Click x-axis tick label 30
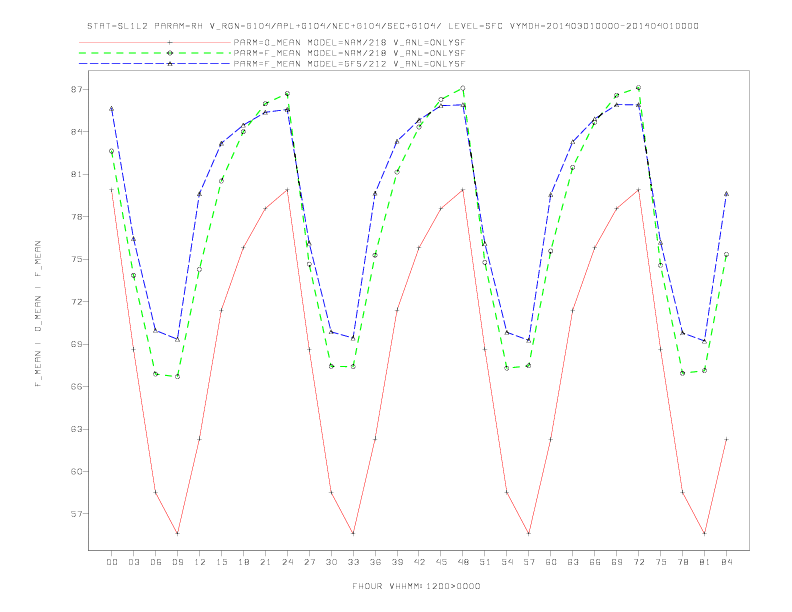The width and height of the screenshot is (792, 612). 331,562
